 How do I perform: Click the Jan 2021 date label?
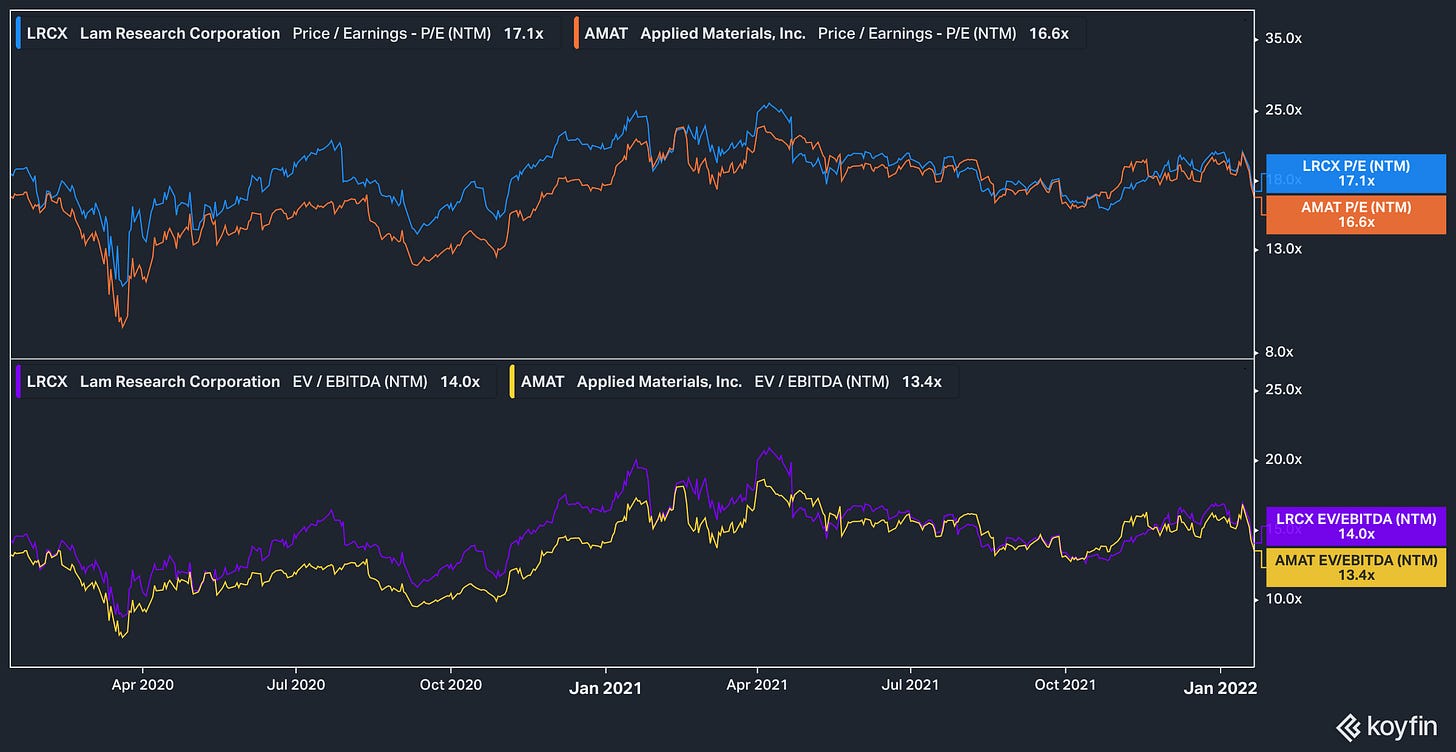pyautogui.click(x=605, y=687)
